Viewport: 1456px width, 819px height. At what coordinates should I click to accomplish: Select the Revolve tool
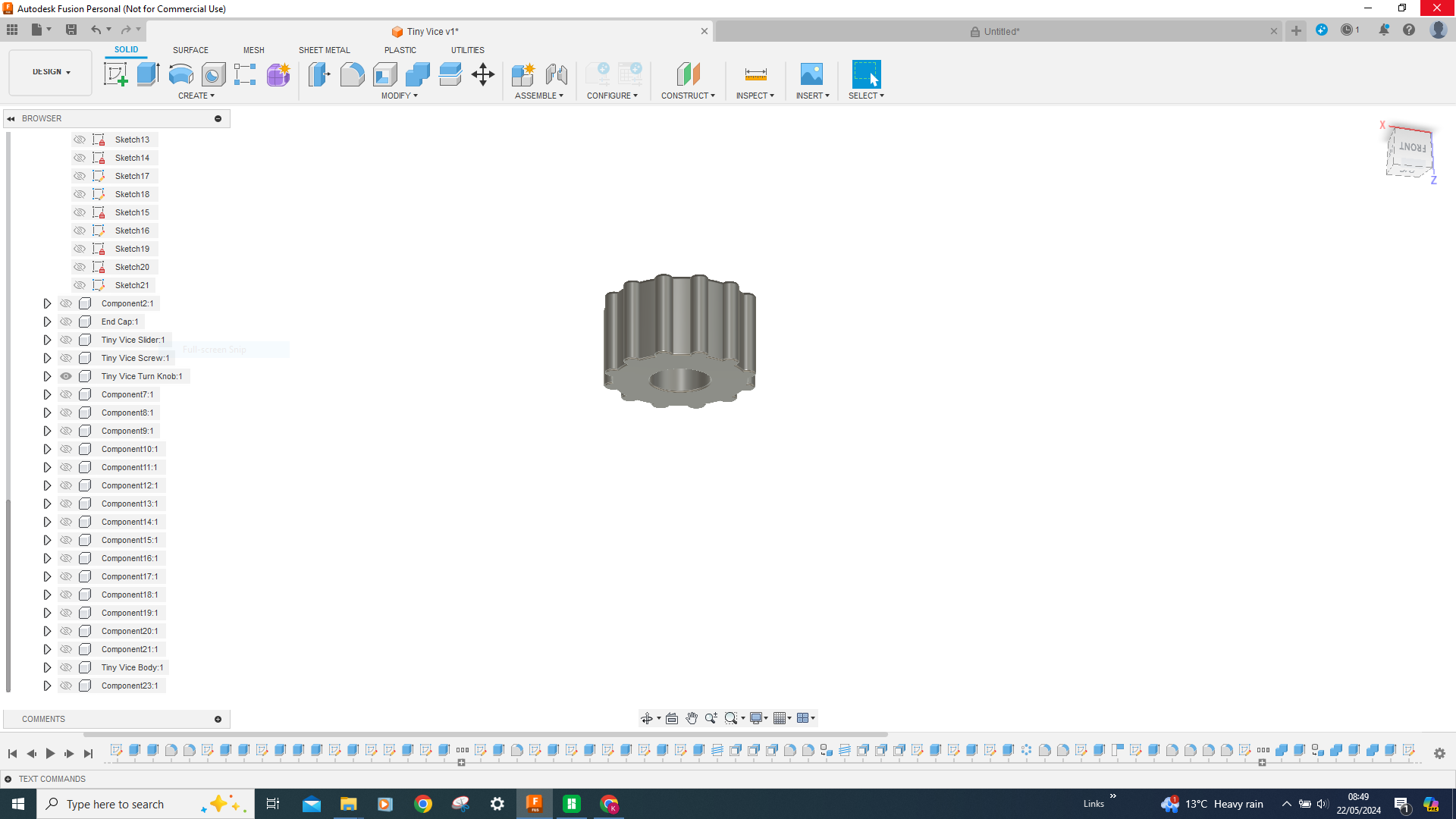180,74
